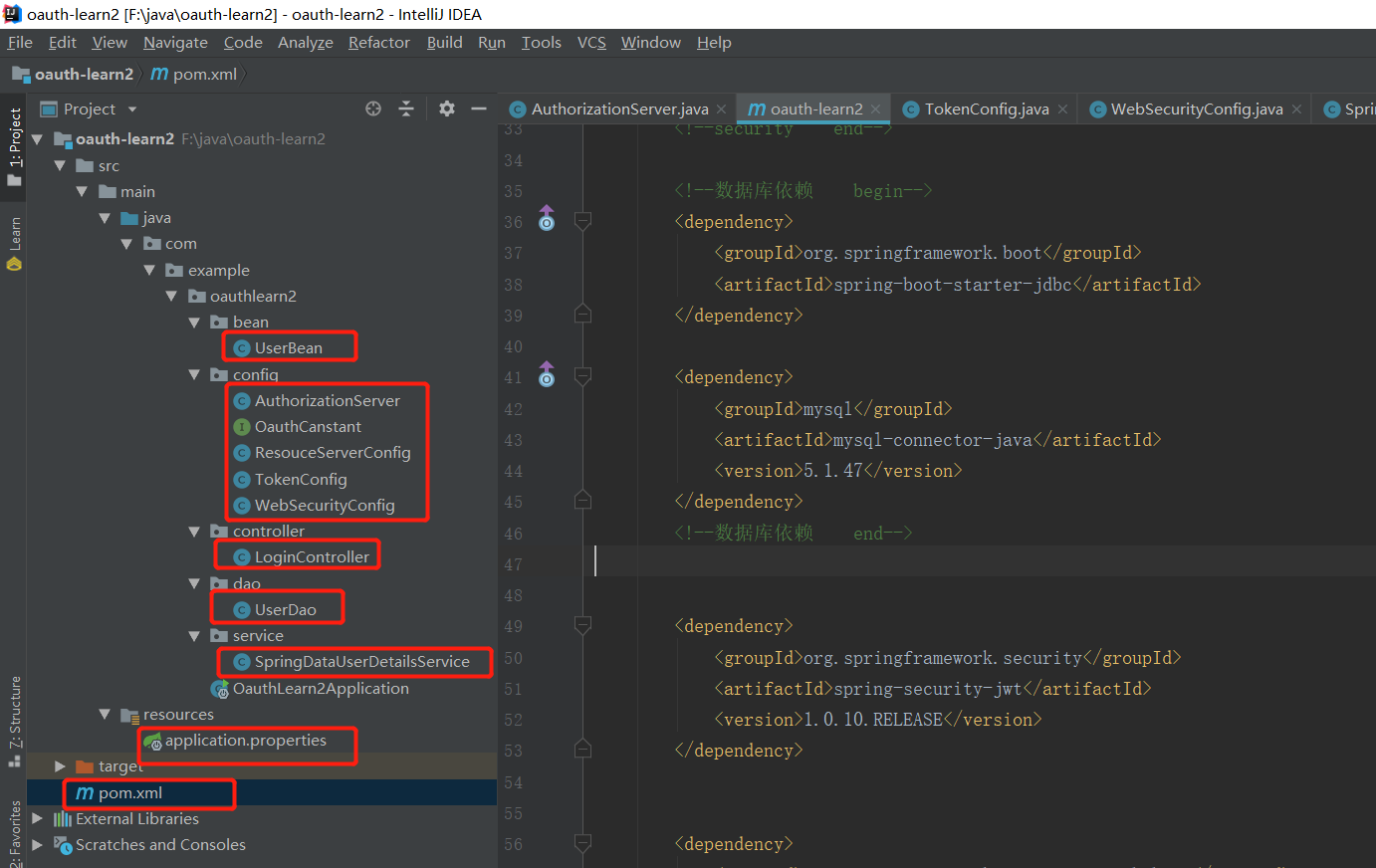This screenshot has width=1376, height=868.
Task: Click fold marker on line 36
Action: [x=583, y=221]
